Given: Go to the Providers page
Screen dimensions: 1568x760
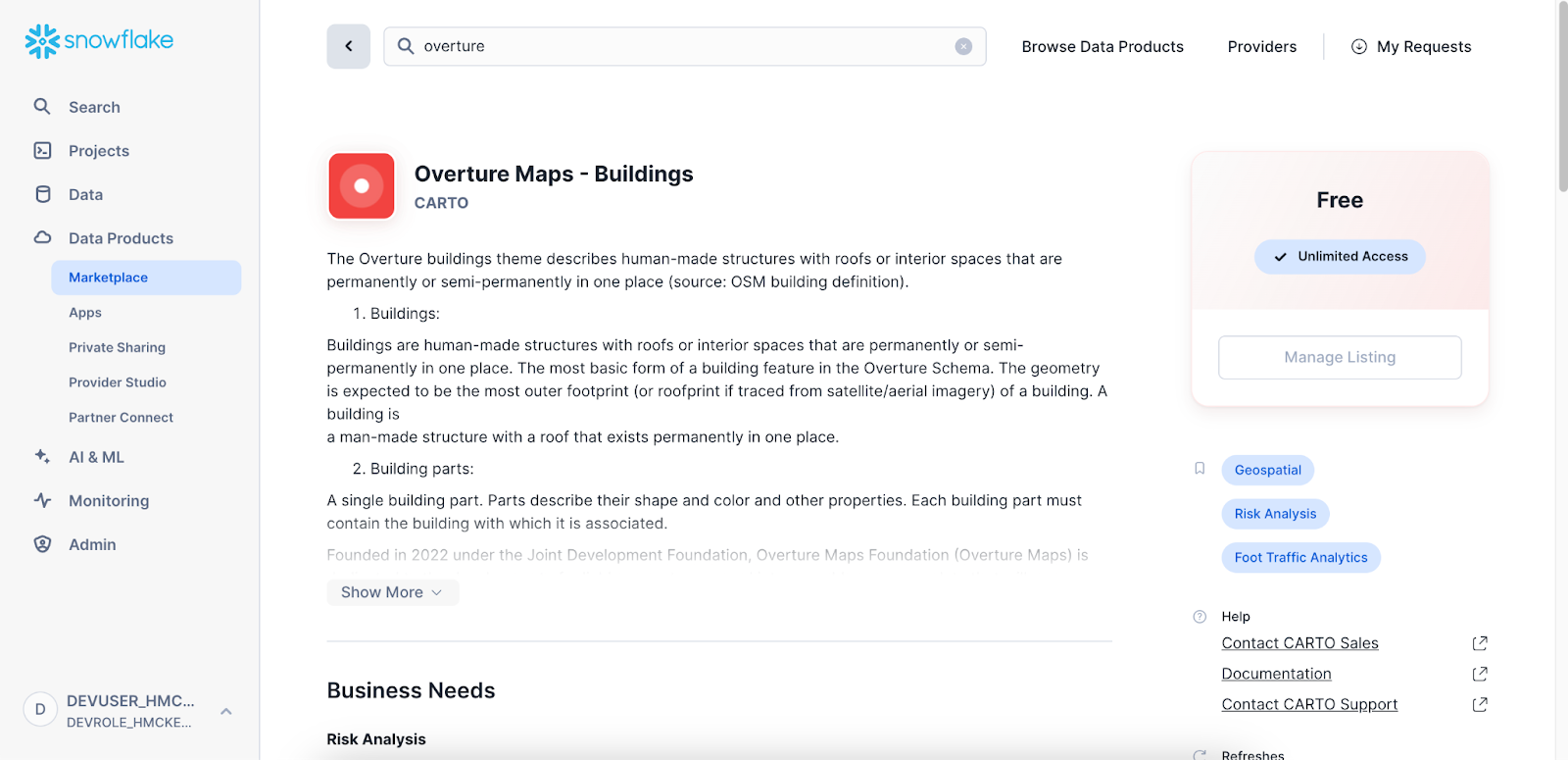Looking at the screenshot, I should coord(1262,46).
